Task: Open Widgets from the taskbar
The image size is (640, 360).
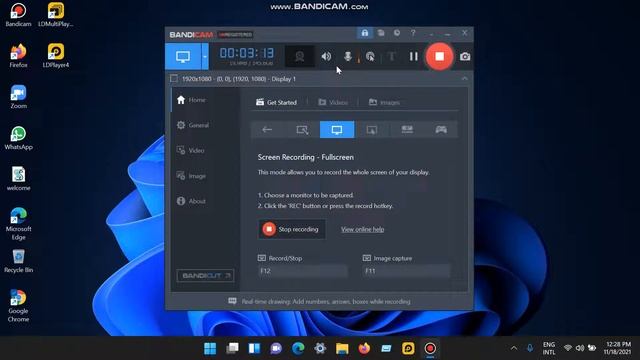Action: [254, 348]
